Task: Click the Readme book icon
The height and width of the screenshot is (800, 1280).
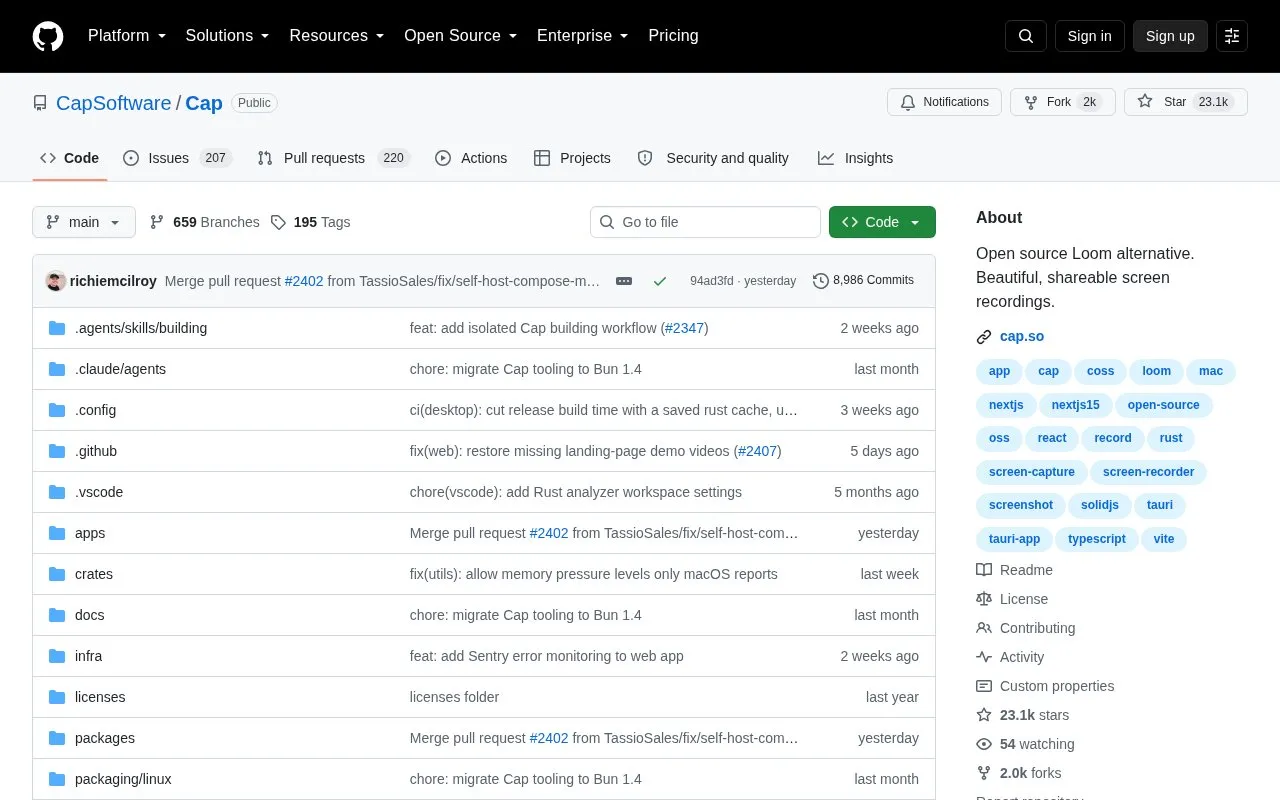Action: click(x=984, y=570)
